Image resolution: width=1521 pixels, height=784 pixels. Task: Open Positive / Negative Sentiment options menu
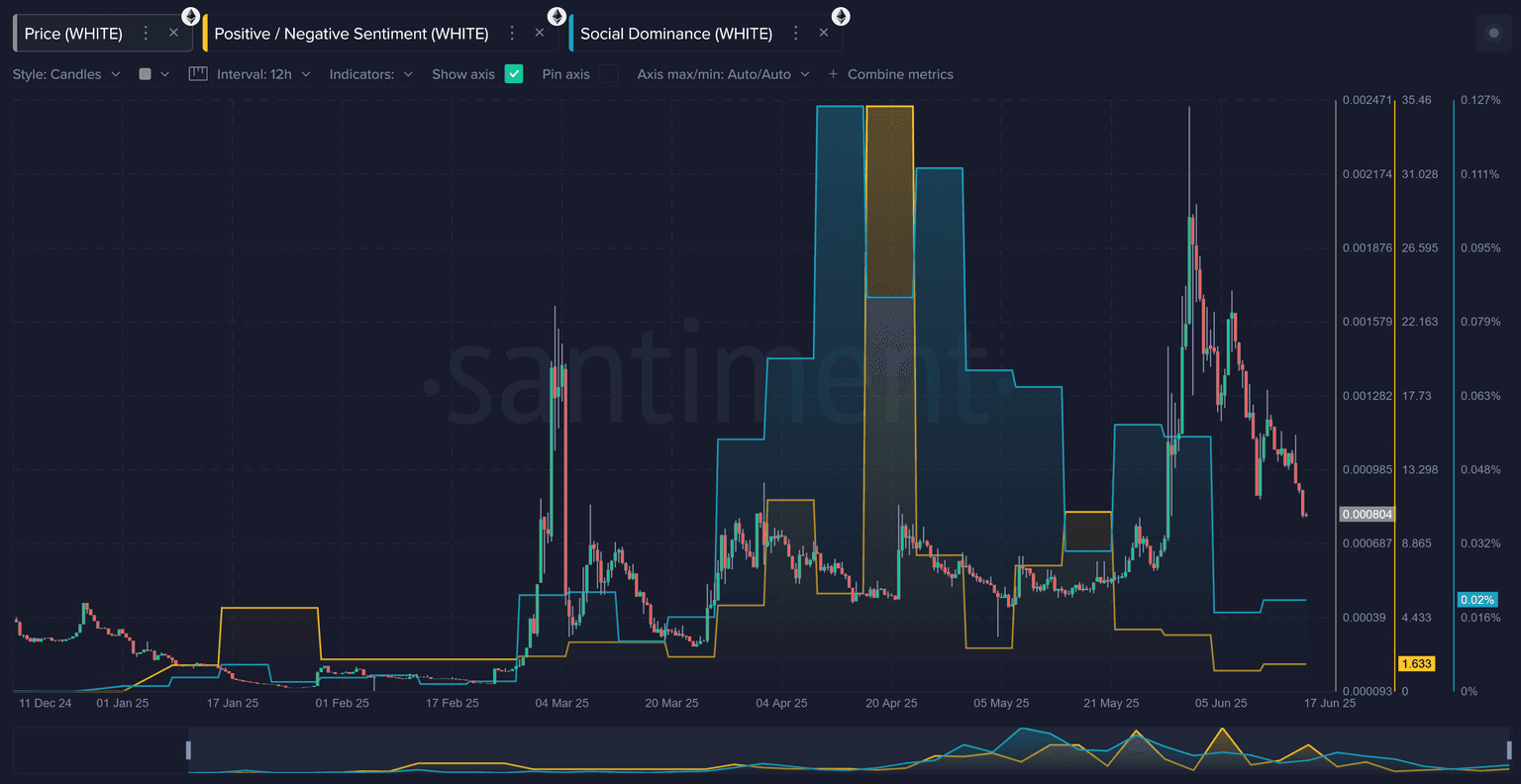[x=512, y=34]
